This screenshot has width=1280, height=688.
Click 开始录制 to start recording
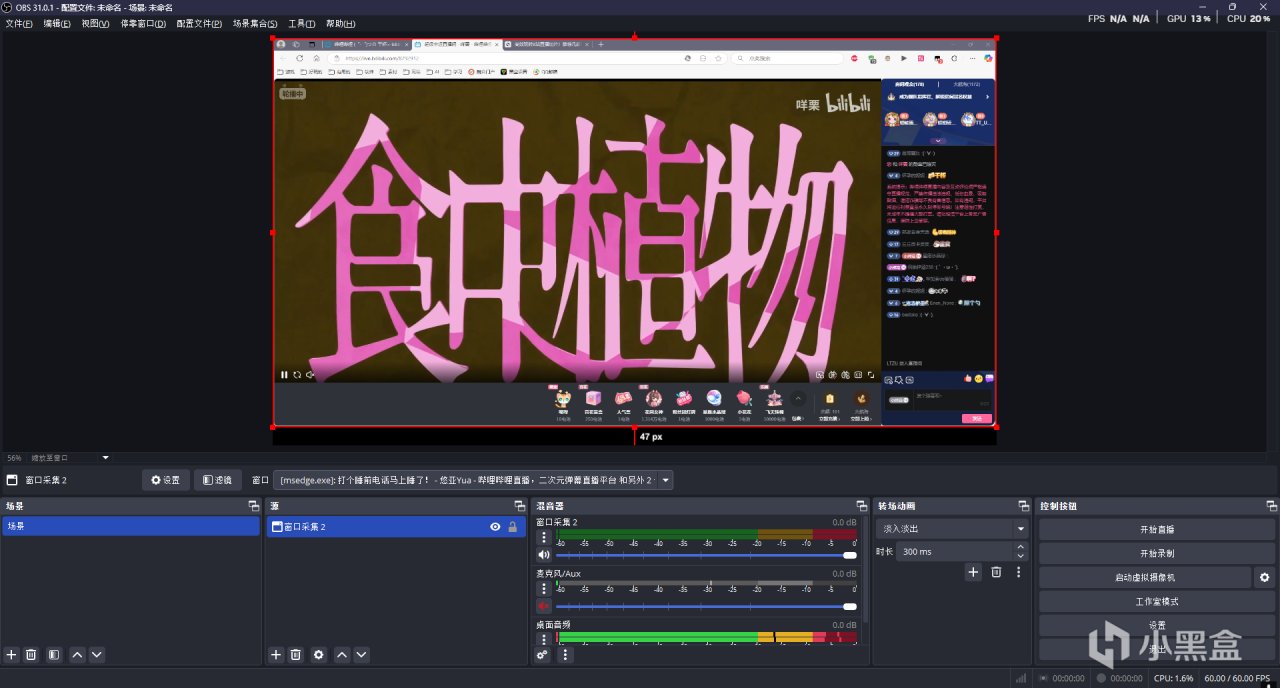[1157, 553]
